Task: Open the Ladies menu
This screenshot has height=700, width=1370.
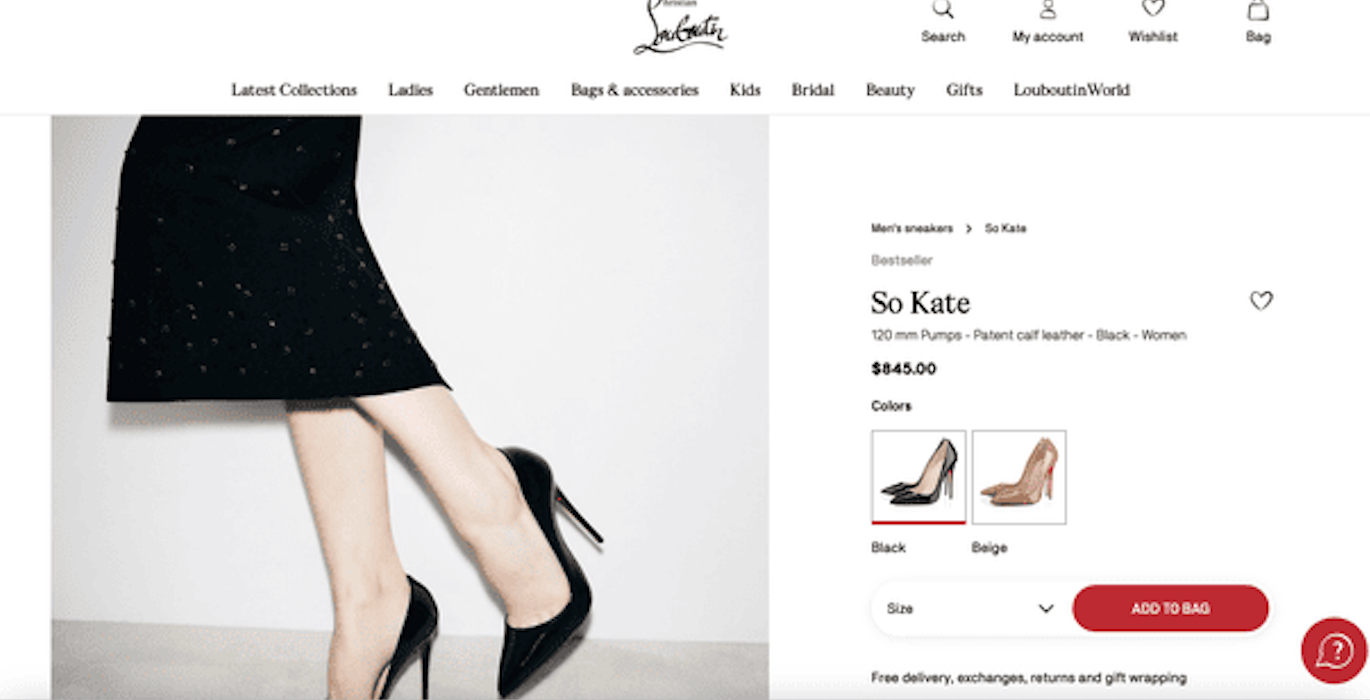Action: 410,90
